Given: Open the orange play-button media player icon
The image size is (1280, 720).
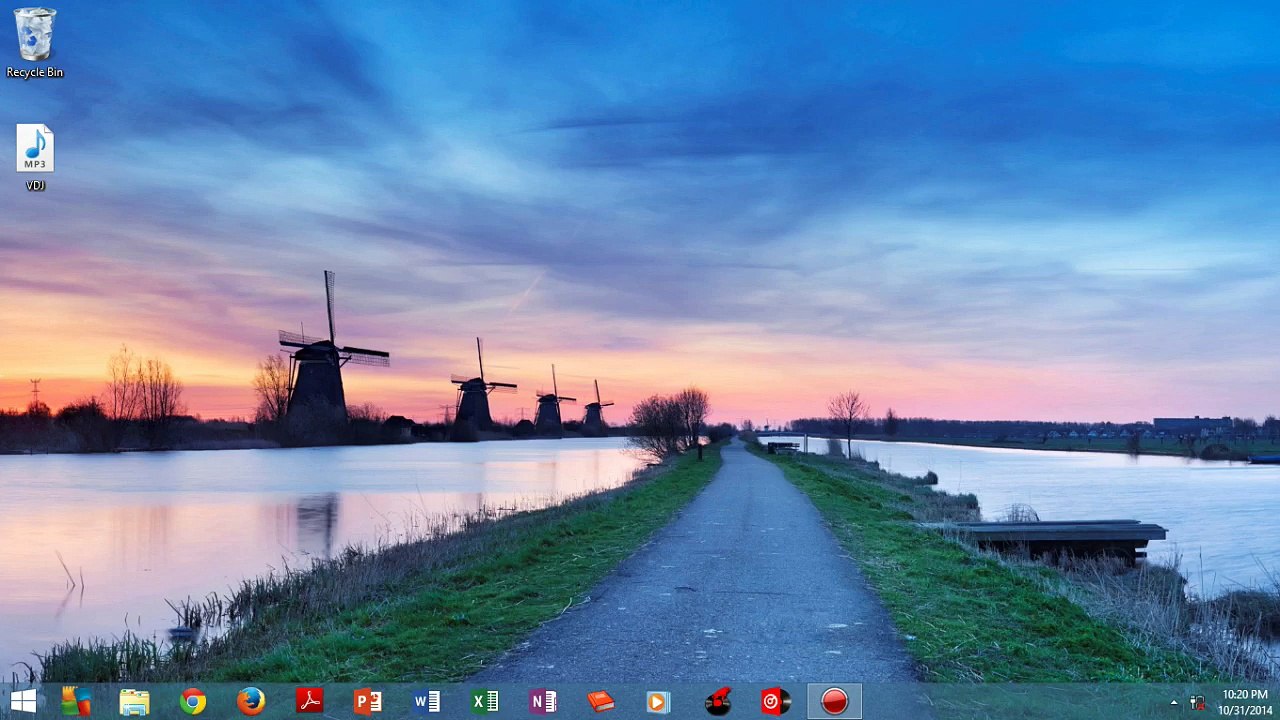Looking at the screenshot, I should click(658, 702).
